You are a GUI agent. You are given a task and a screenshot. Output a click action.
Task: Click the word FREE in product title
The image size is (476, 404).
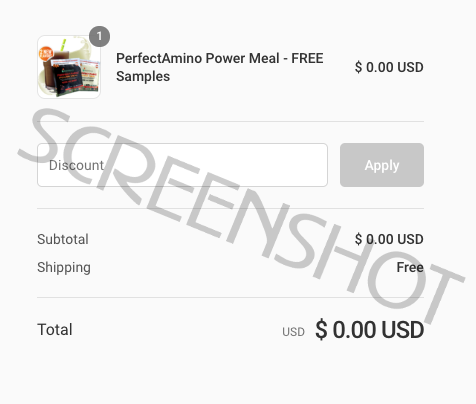tap(307, 58)
